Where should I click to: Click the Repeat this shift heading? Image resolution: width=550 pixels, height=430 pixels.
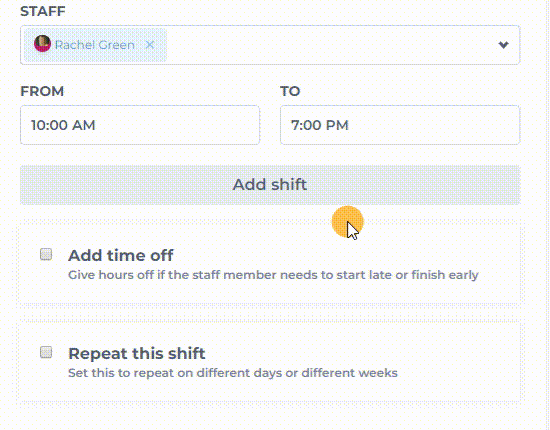136,353
